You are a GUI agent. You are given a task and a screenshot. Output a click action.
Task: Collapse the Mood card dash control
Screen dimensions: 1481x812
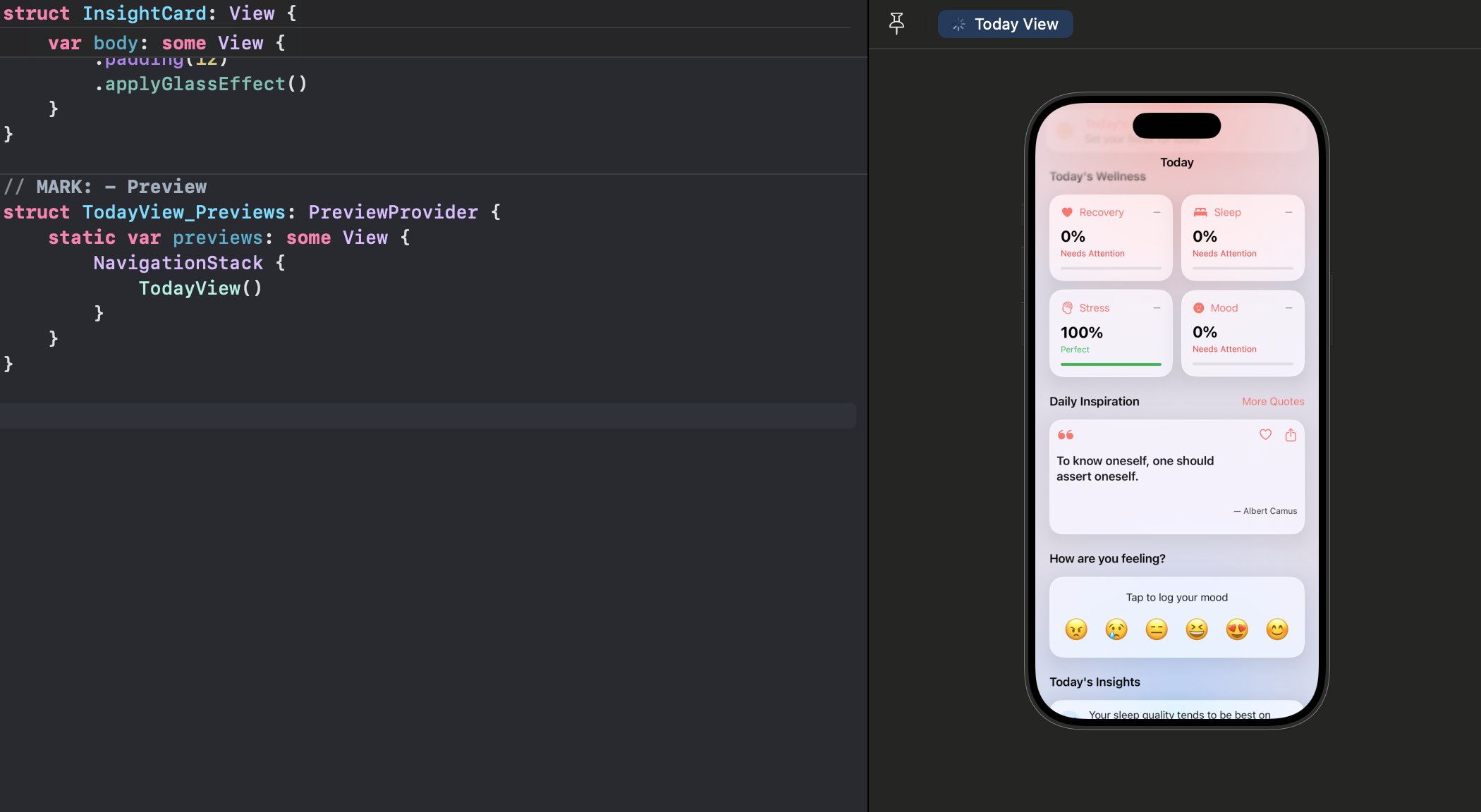click(1288, 308)
